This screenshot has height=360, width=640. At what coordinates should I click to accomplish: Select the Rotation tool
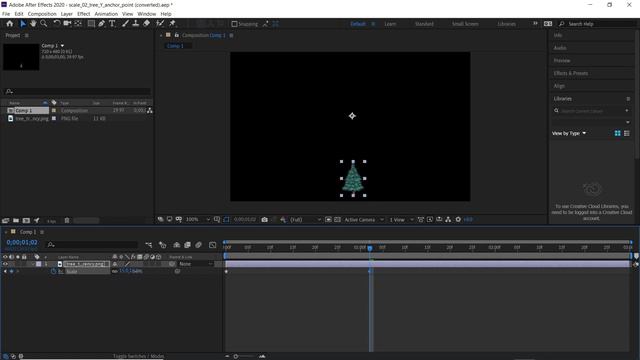point(56,24)
